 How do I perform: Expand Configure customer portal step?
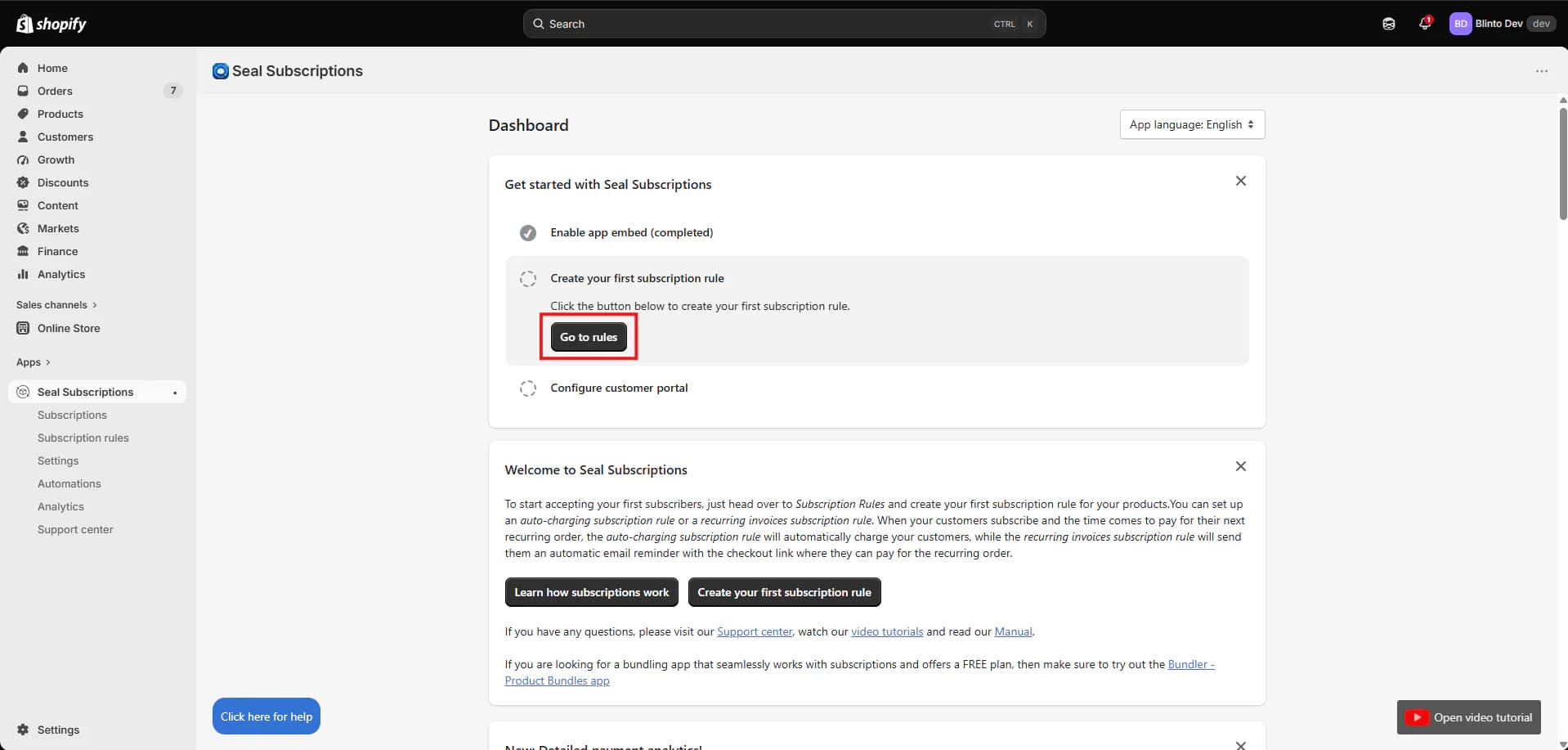(x=619, y=388)
